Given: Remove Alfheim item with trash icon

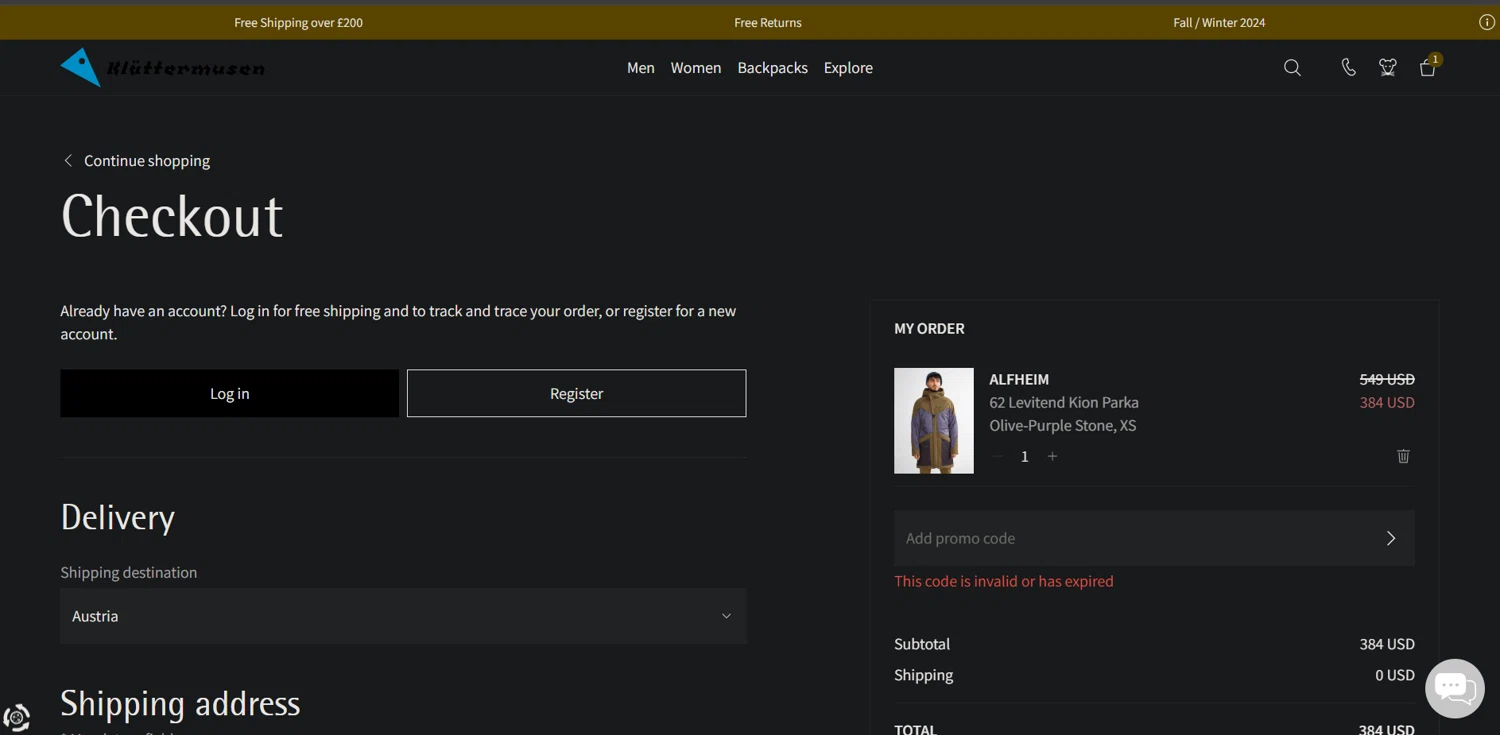Looking at the screenshot, I should click(x=1403, y=456).
